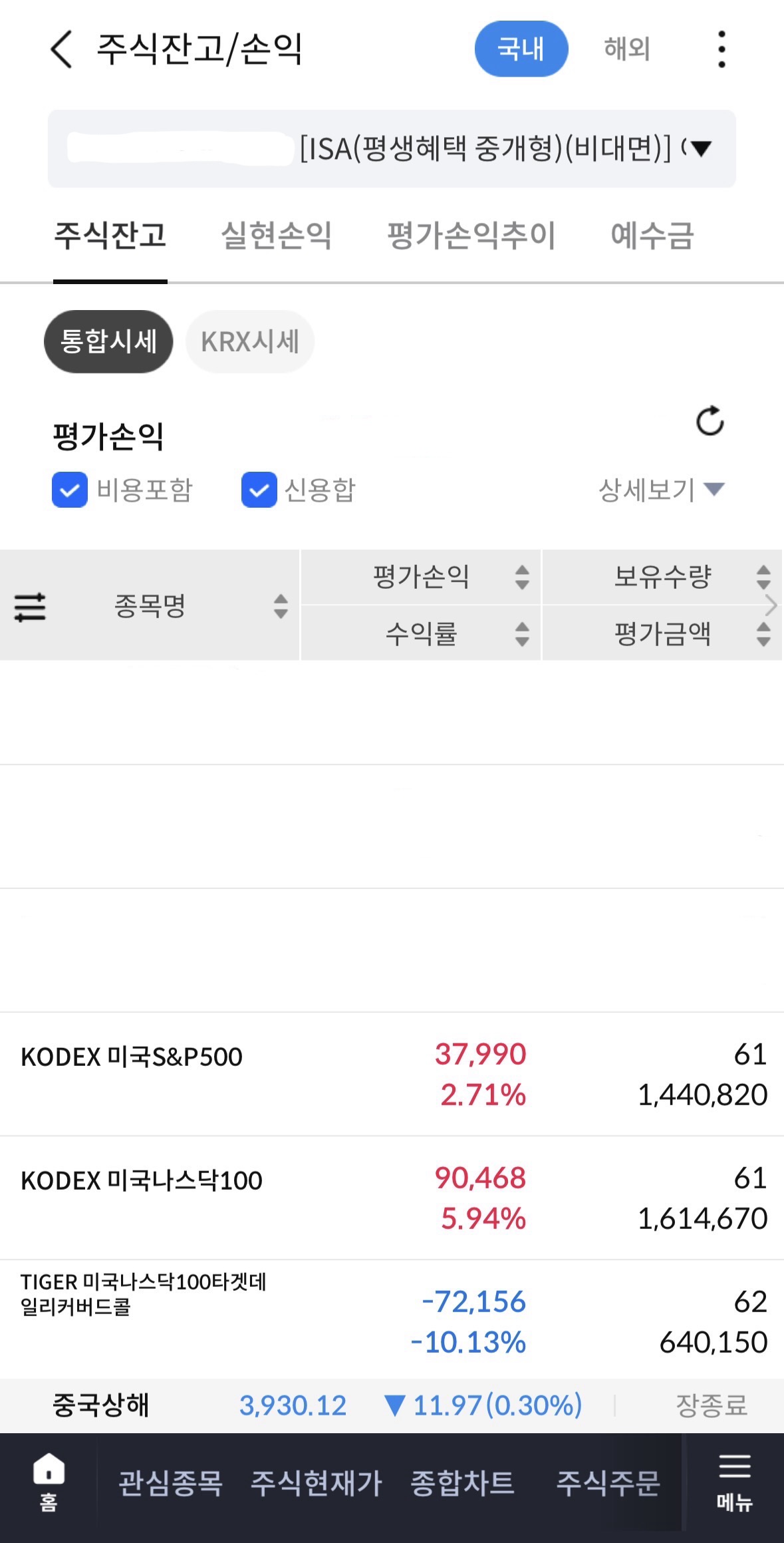Open the ISA account selector dropdown
Screen dimensions: 784x1543
[392, 148]
